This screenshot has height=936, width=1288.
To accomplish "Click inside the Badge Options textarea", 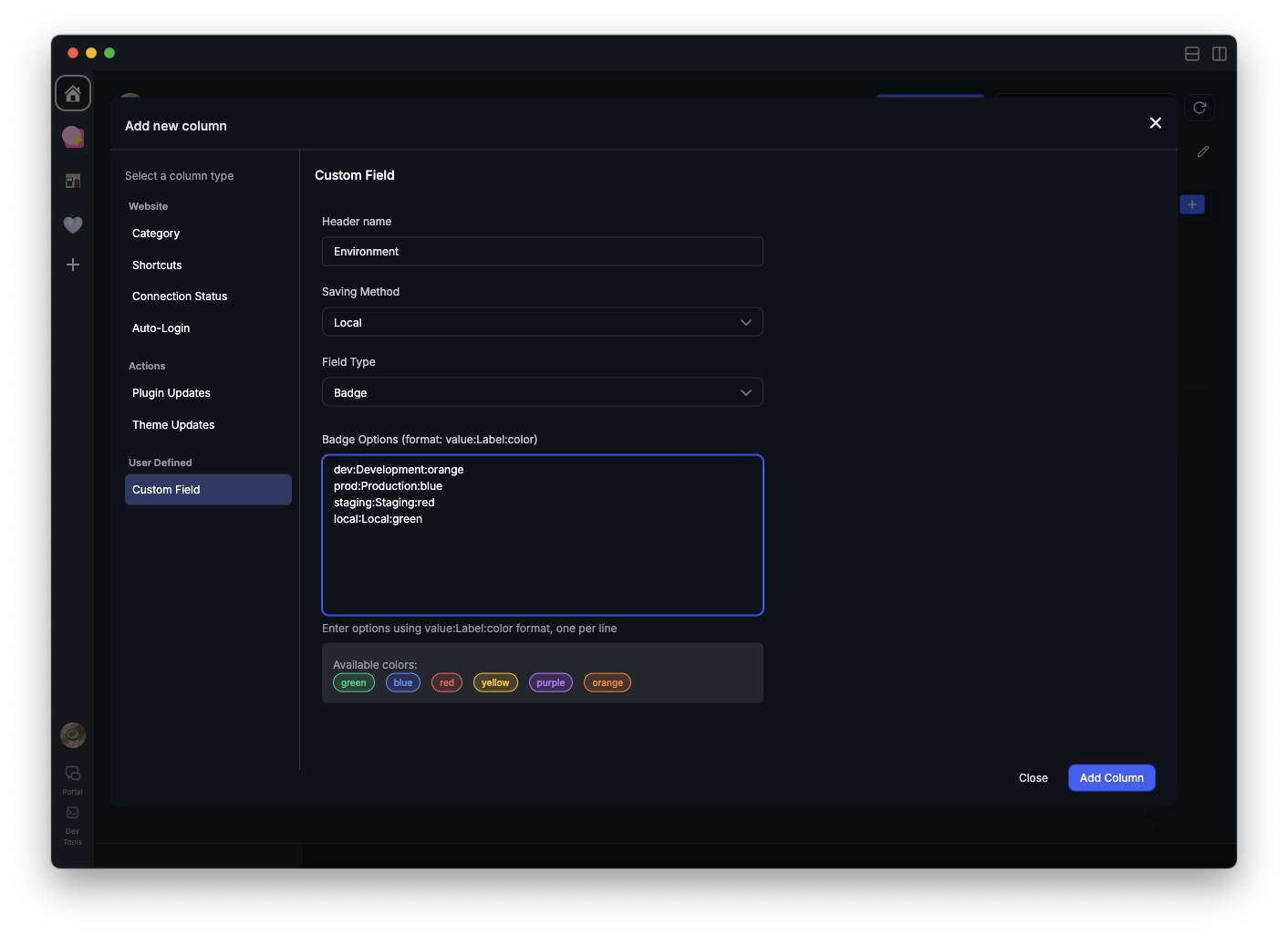I will (x=542, y=566).
